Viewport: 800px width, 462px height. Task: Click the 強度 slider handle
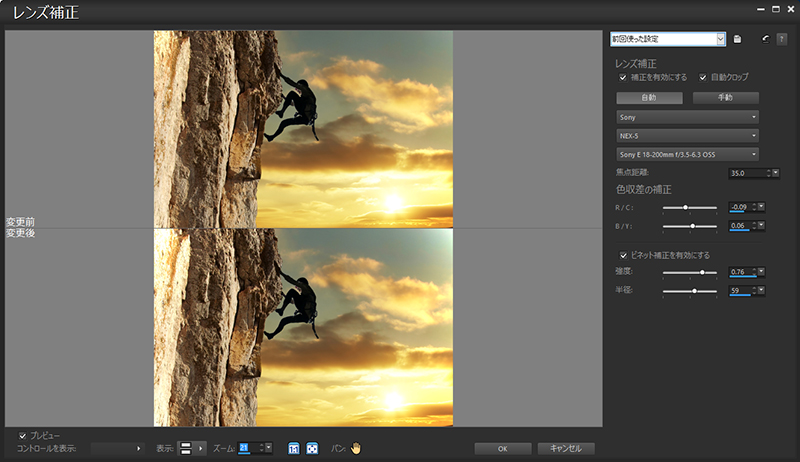click(703, 272)
